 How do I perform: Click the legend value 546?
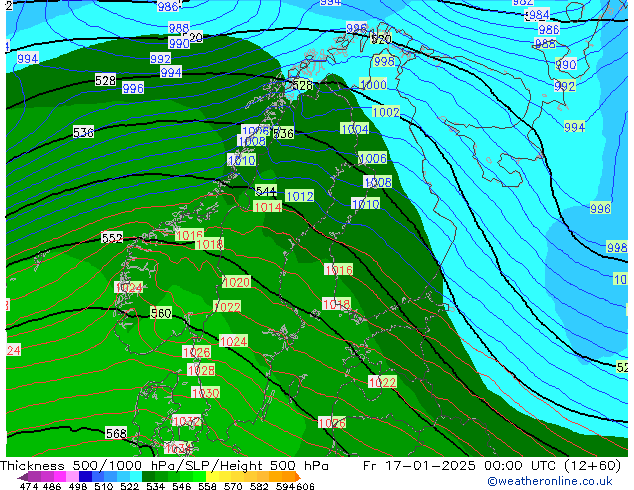point(182,486)
